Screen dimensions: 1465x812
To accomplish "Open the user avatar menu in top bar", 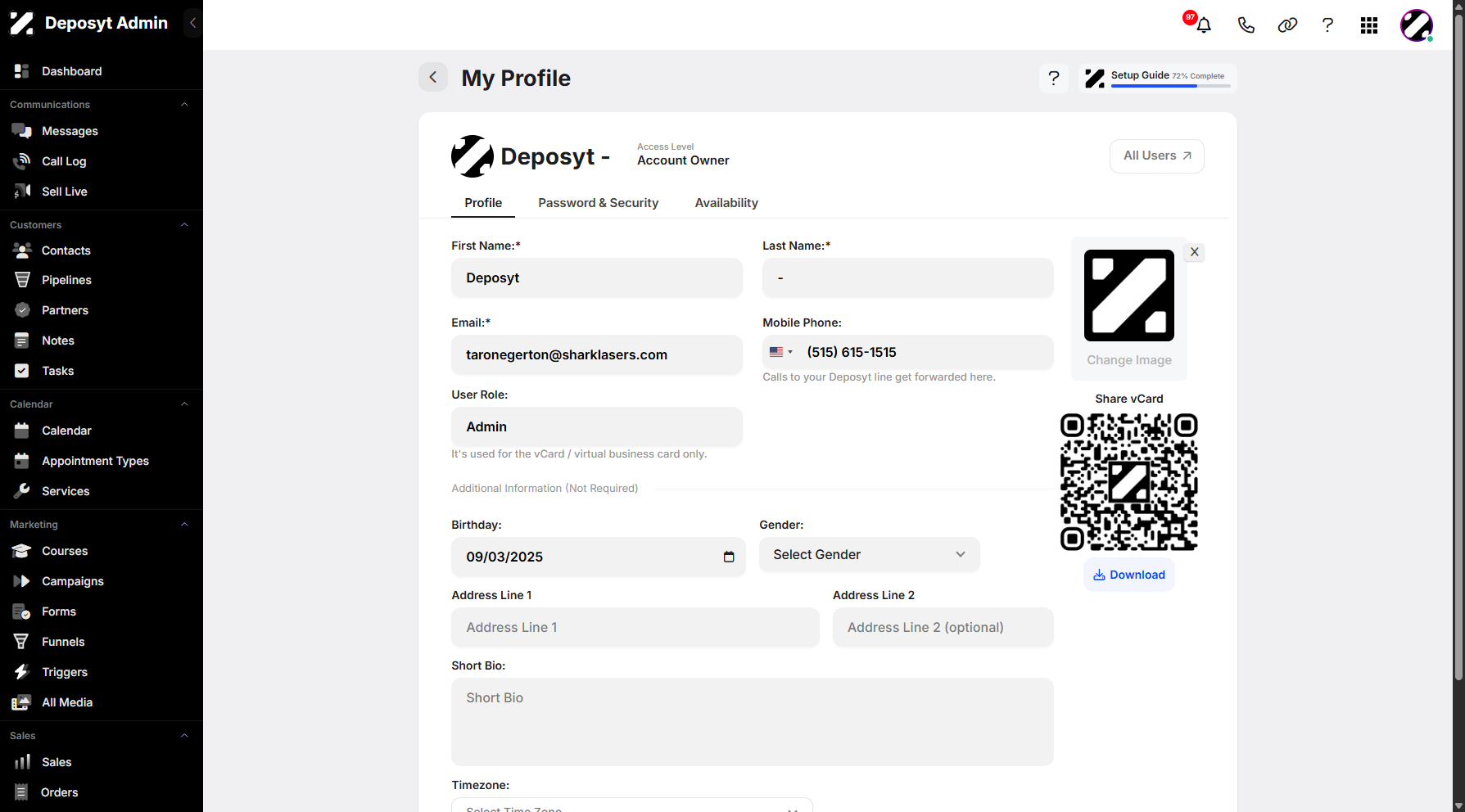I will coord(1417,25).
